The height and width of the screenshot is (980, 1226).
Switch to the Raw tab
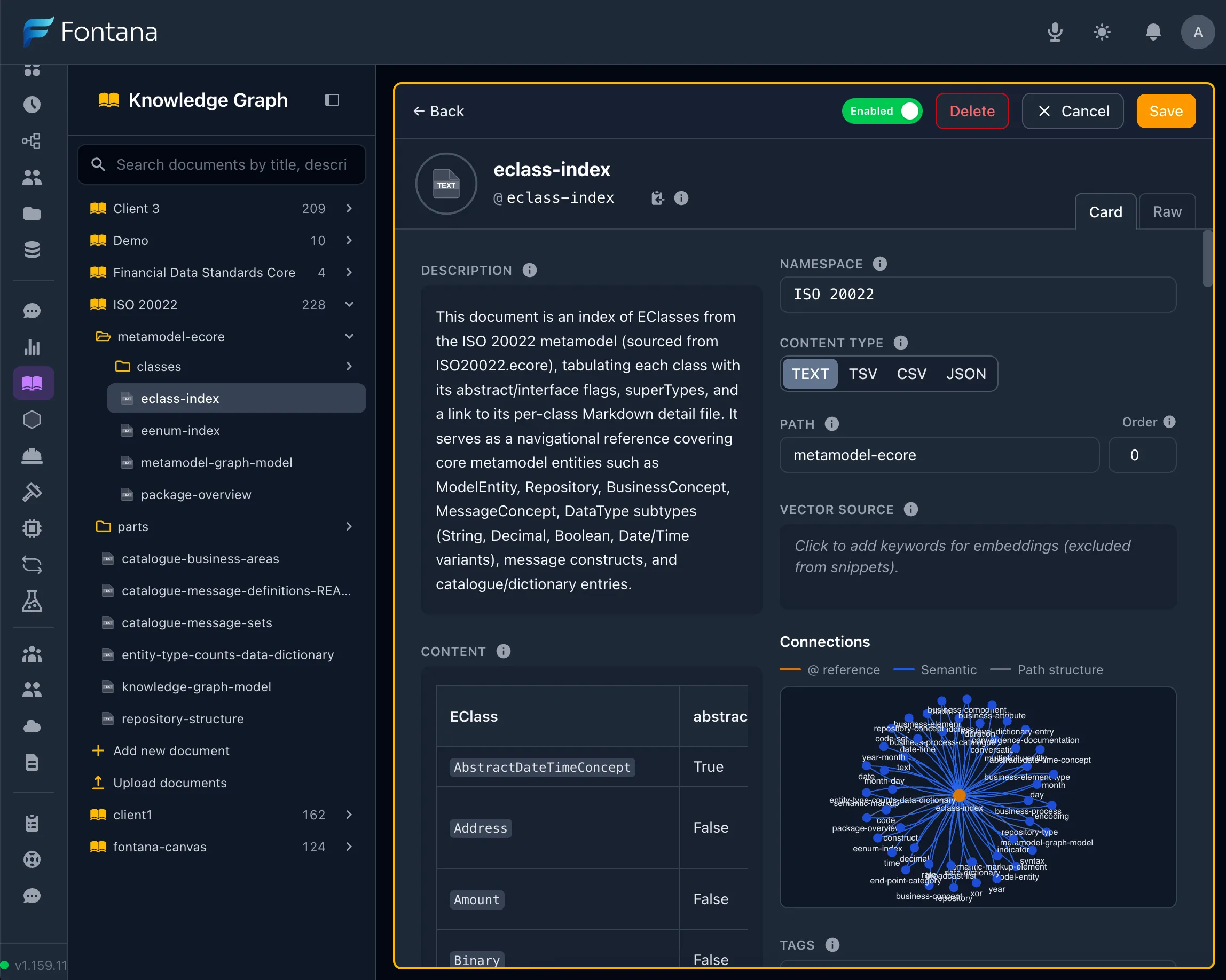pos(1167,211)
